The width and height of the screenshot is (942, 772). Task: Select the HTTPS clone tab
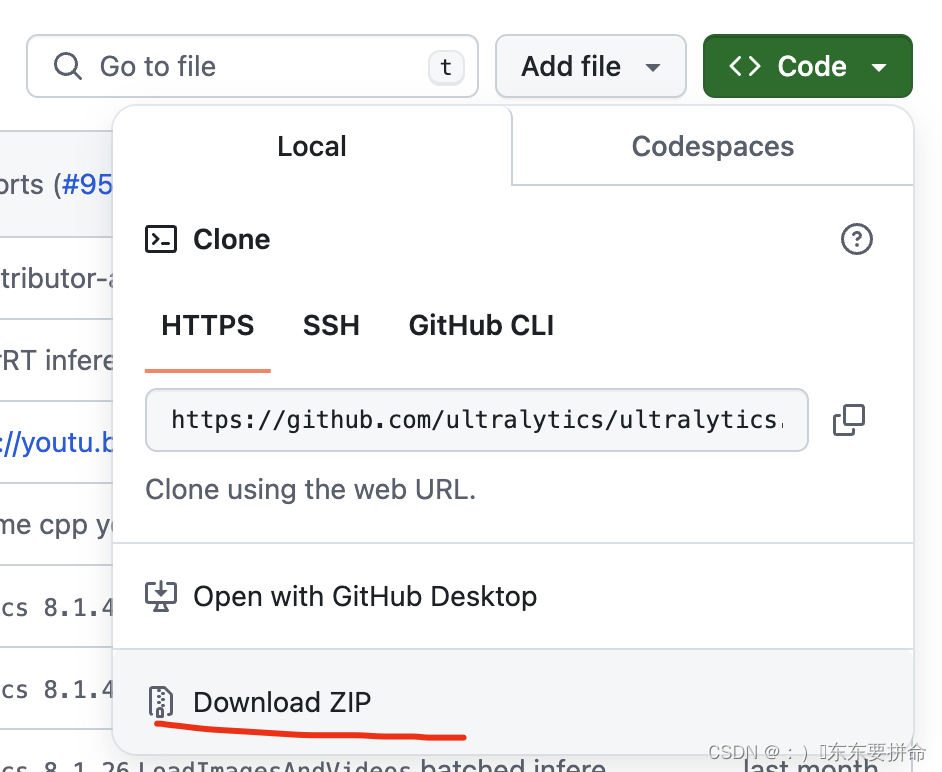click(208, 325)
